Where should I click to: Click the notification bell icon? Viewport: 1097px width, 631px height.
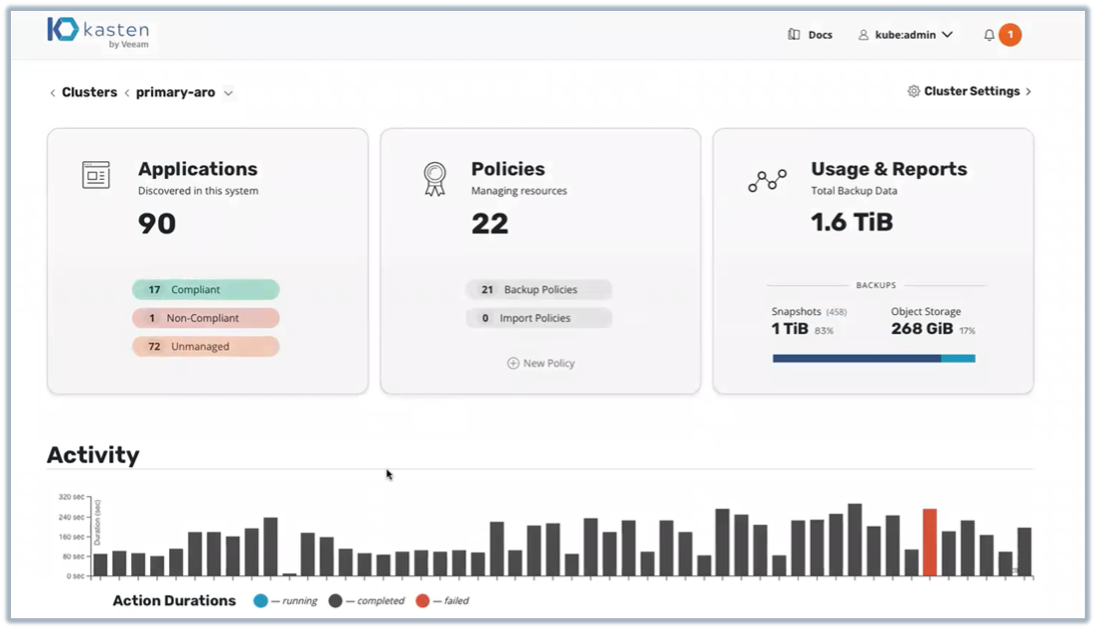[989, 35]
